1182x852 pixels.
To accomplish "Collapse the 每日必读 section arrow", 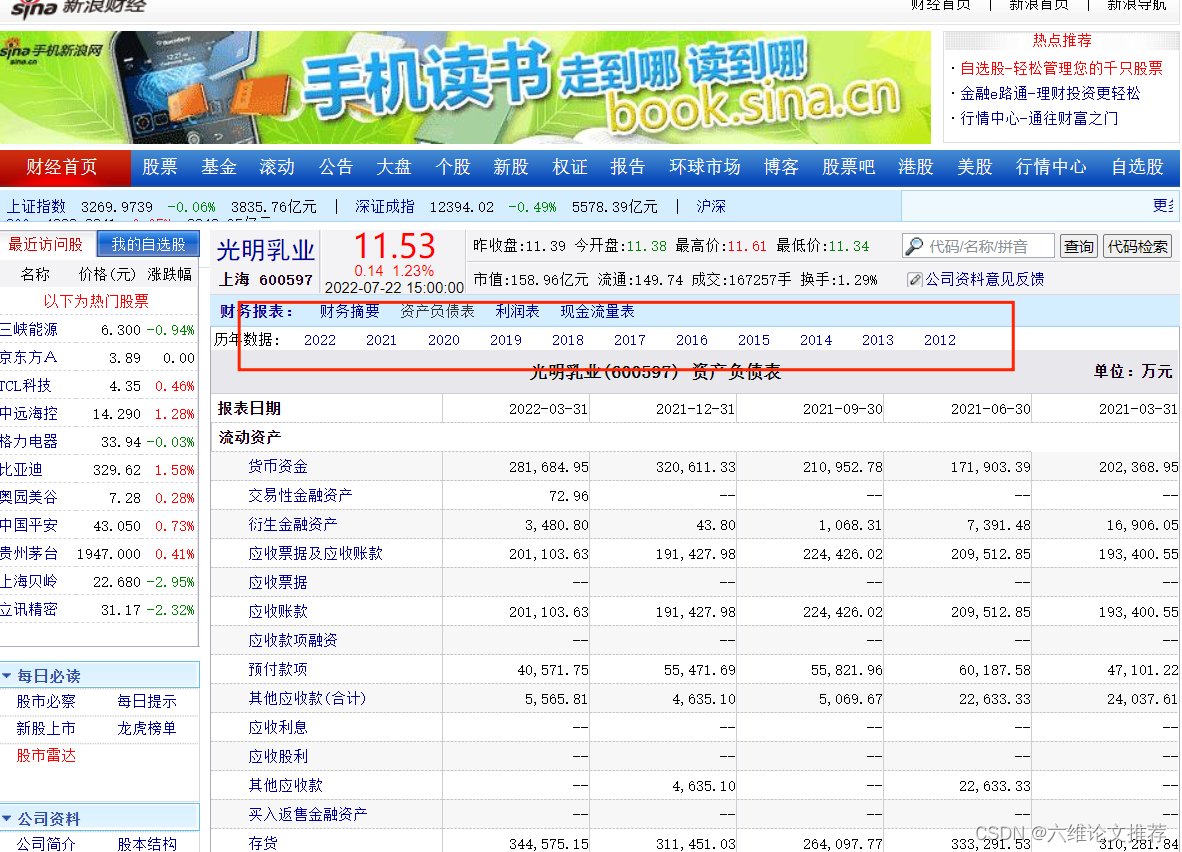I will click(x=7, y=676).
